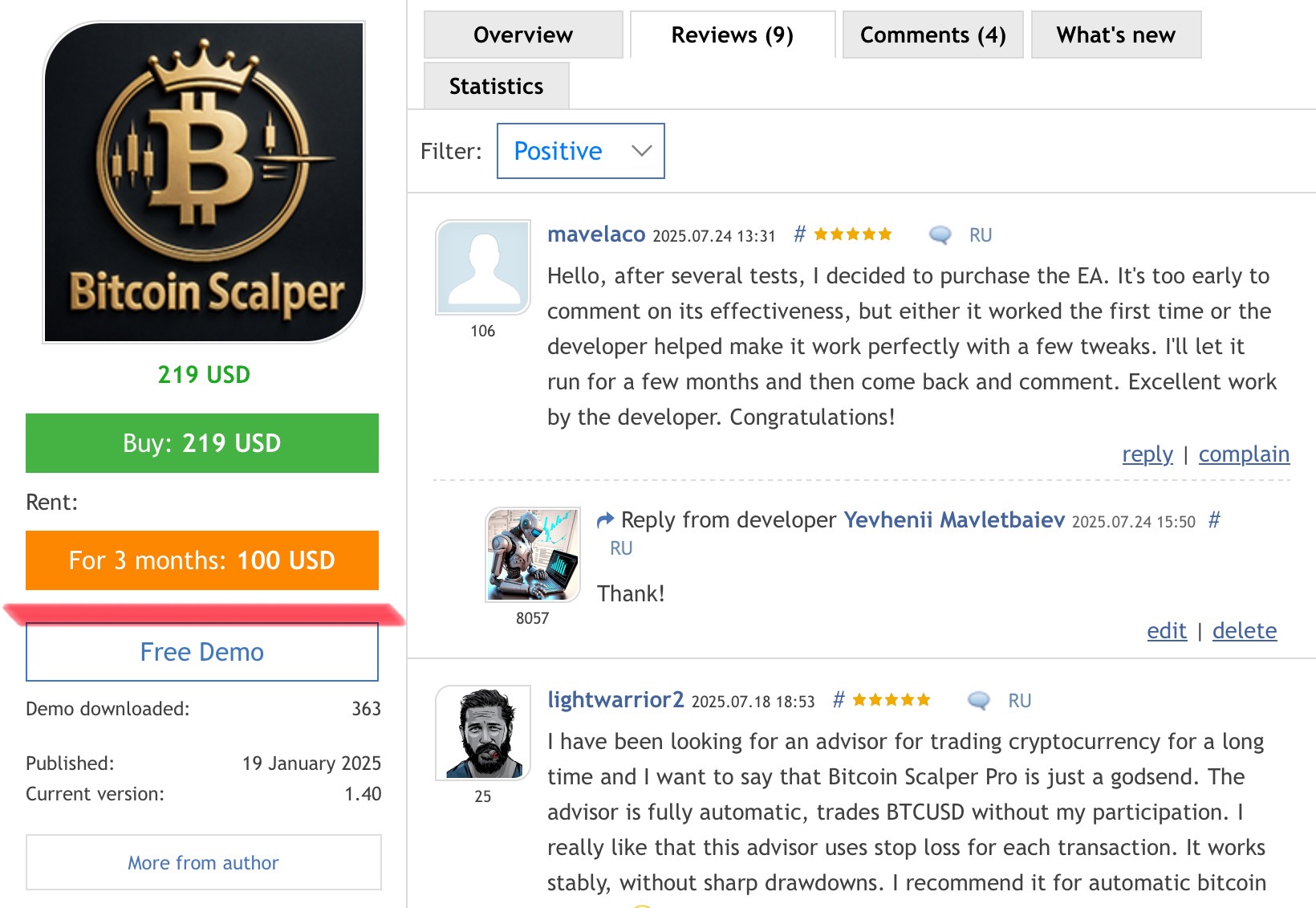
Task: Click the Bitcoin Scalper product logo
Action: click(204, 182)
